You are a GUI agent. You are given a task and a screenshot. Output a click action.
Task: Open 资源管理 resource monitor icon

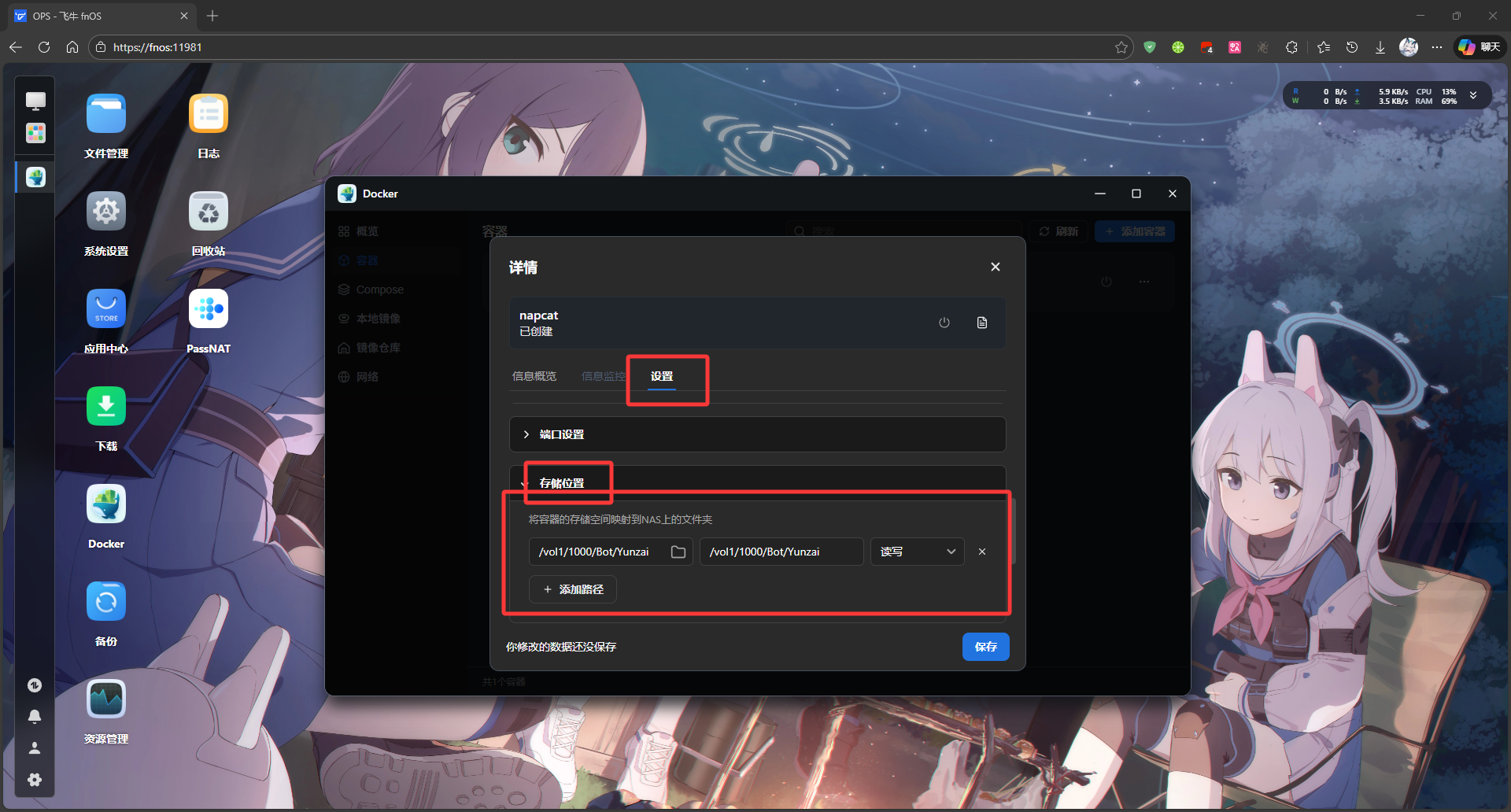106,699
